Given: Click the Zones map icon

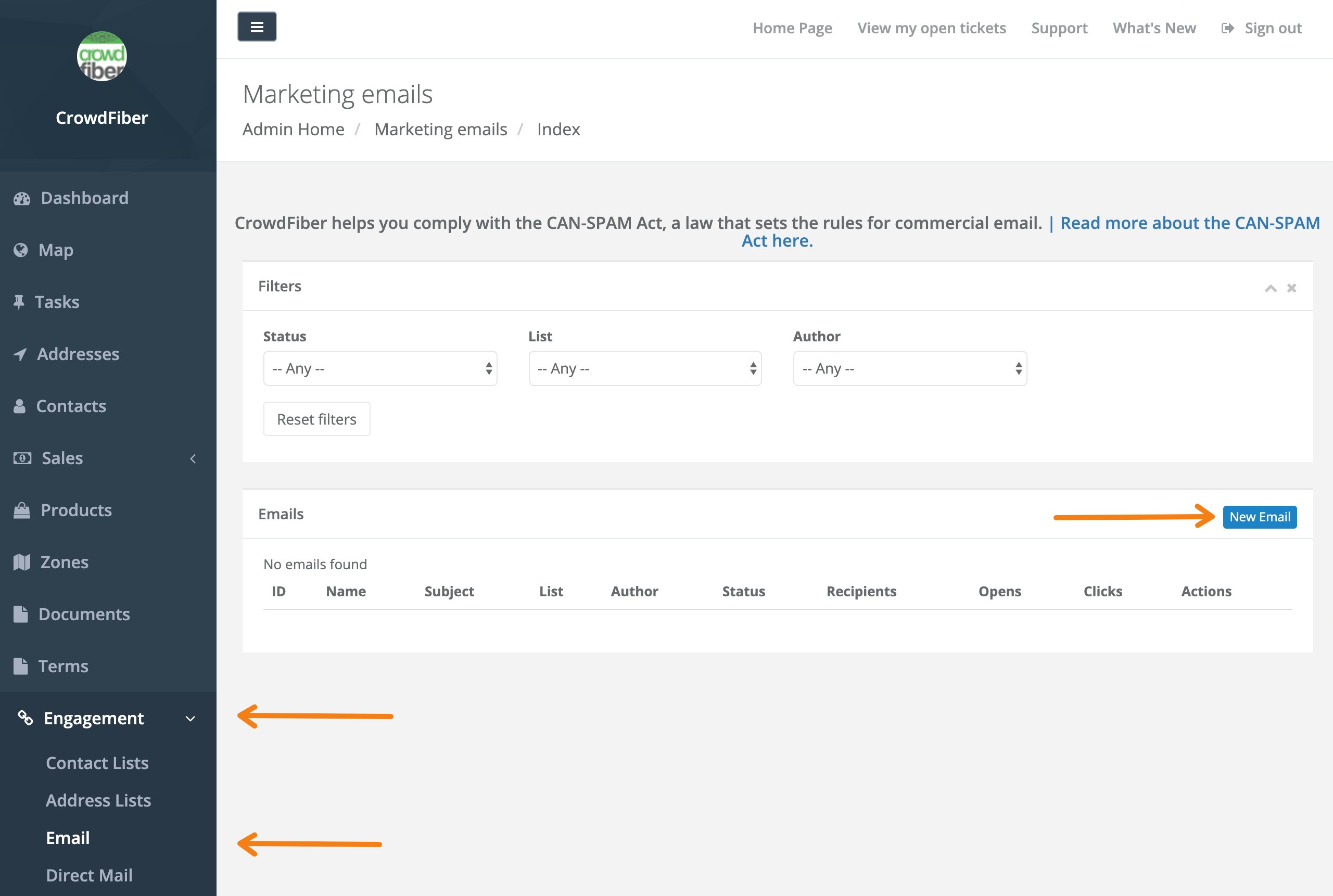Looking at the screenshot, I should 21,562.
